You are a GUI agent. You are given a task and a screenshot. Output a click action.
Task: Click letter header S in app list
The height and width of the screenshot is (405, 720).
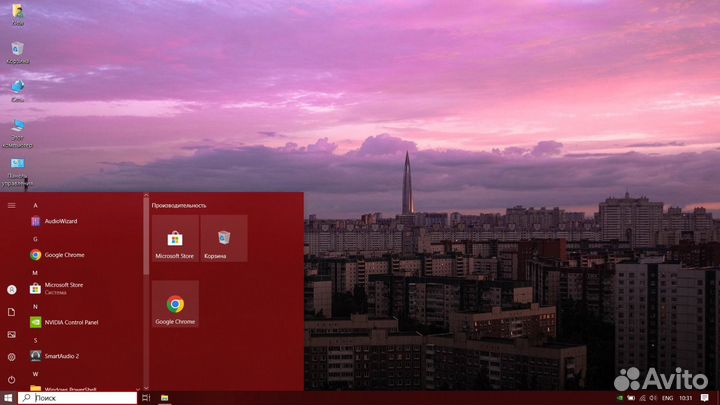(x=35, y=340)
